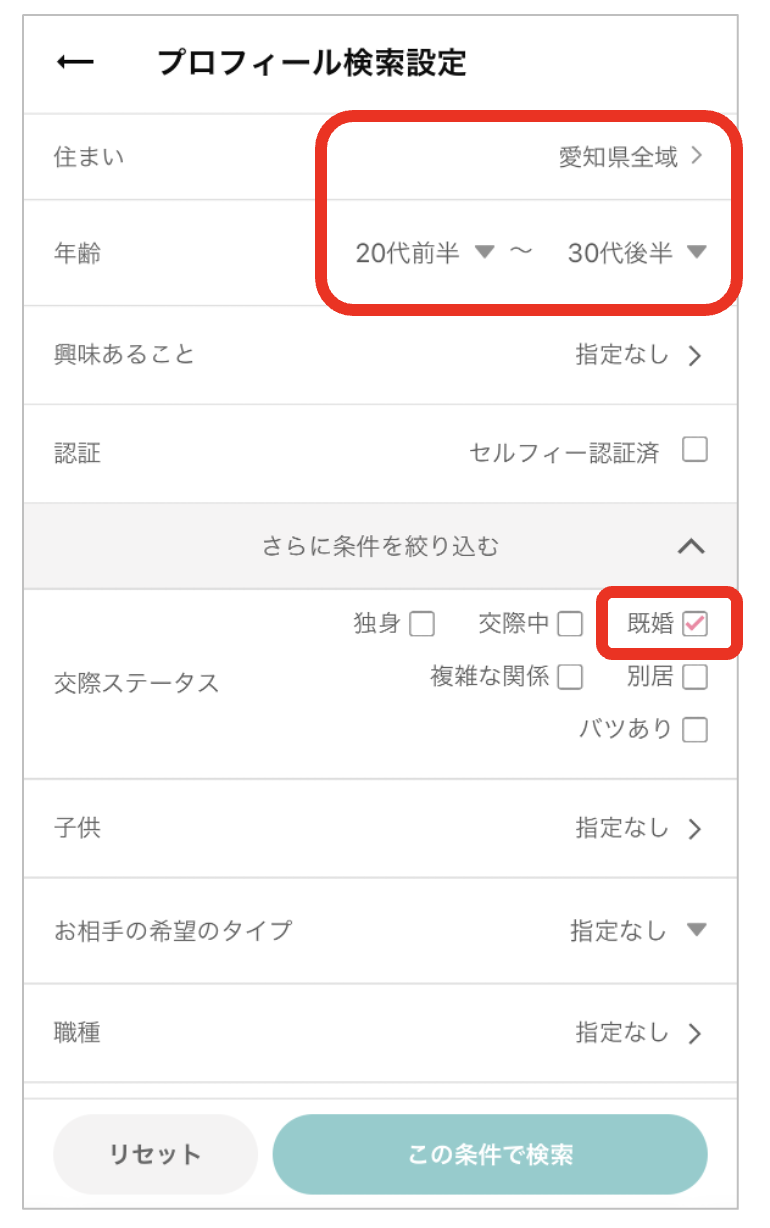Screen dimensions: 770x1228
Task: Select the 別居 checkbox
Action: (695, 677)
